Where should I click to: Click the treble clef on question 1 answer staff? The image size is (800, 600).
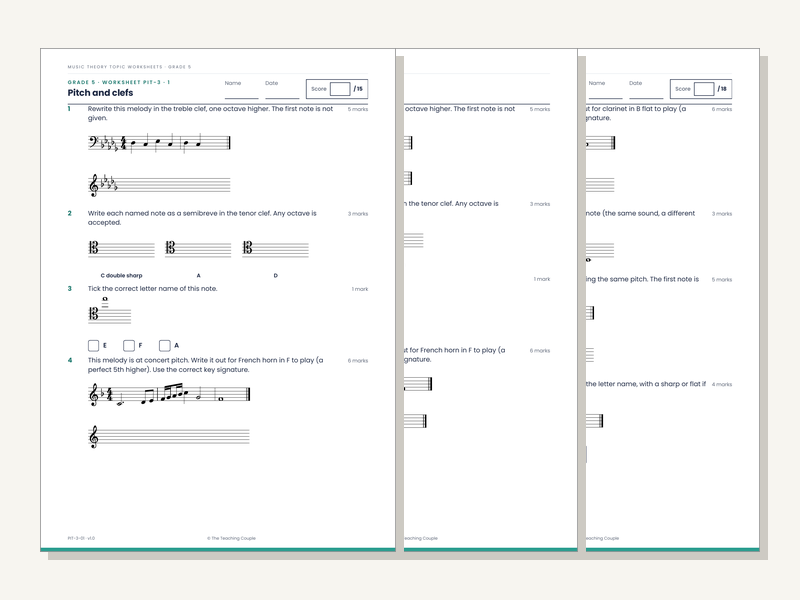[93, 185]
